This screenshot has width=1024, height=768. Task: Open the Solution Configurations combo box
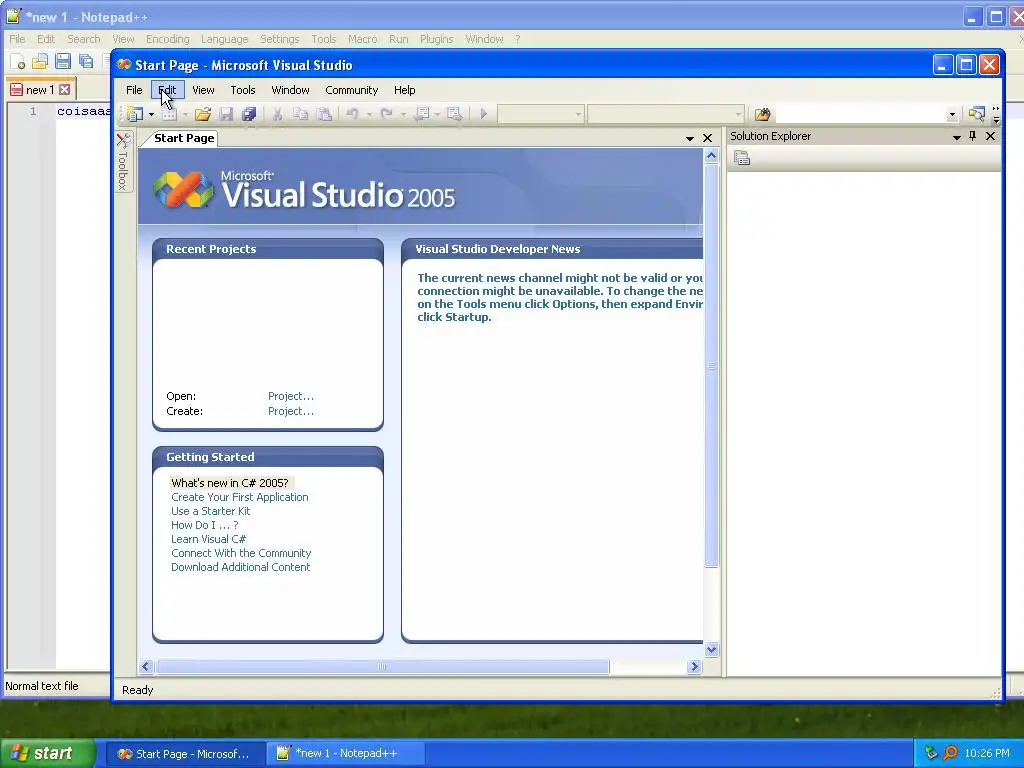541,114
